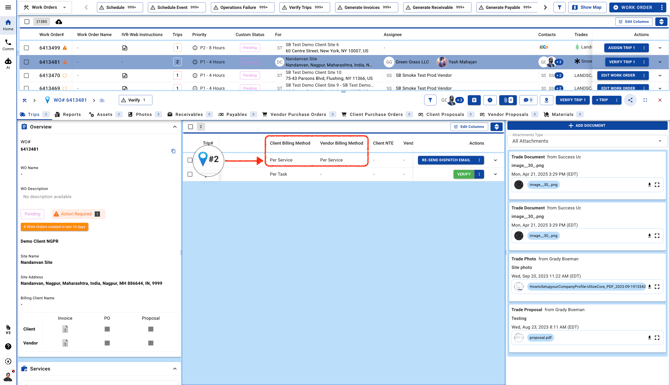Open more options beside the WORK ORDER button
The image size is (670, 385).
pos(661,7)
